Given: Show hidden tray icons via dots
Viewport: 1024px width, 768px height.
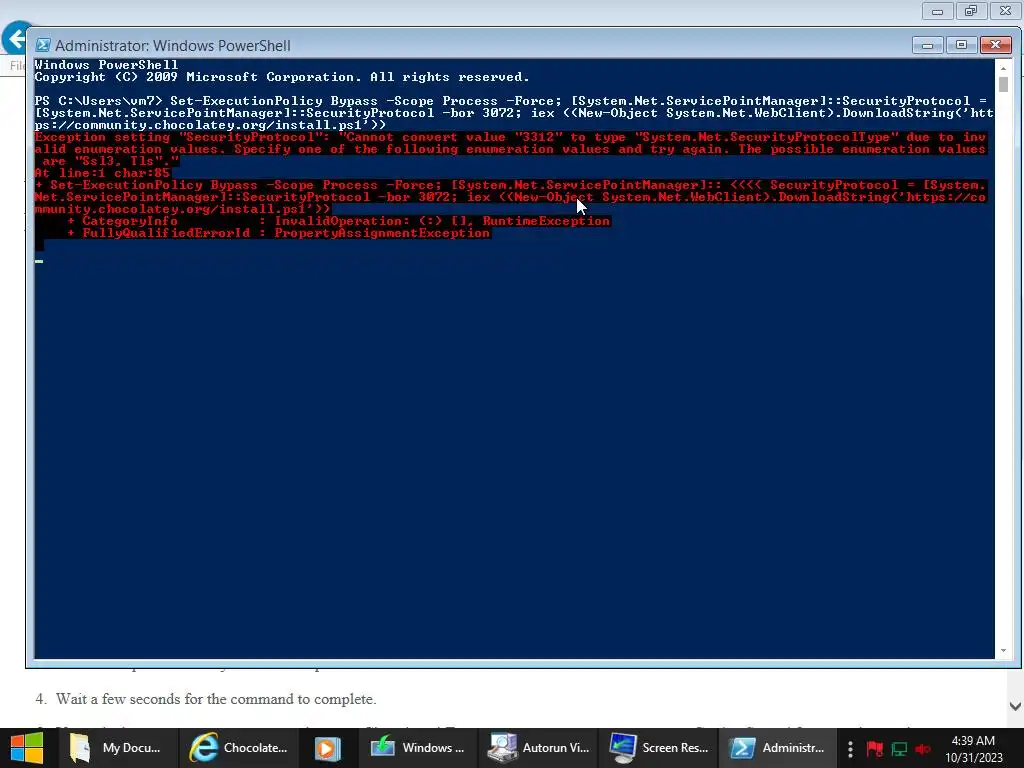Looking at the screenshot, I should pos(850,748).
